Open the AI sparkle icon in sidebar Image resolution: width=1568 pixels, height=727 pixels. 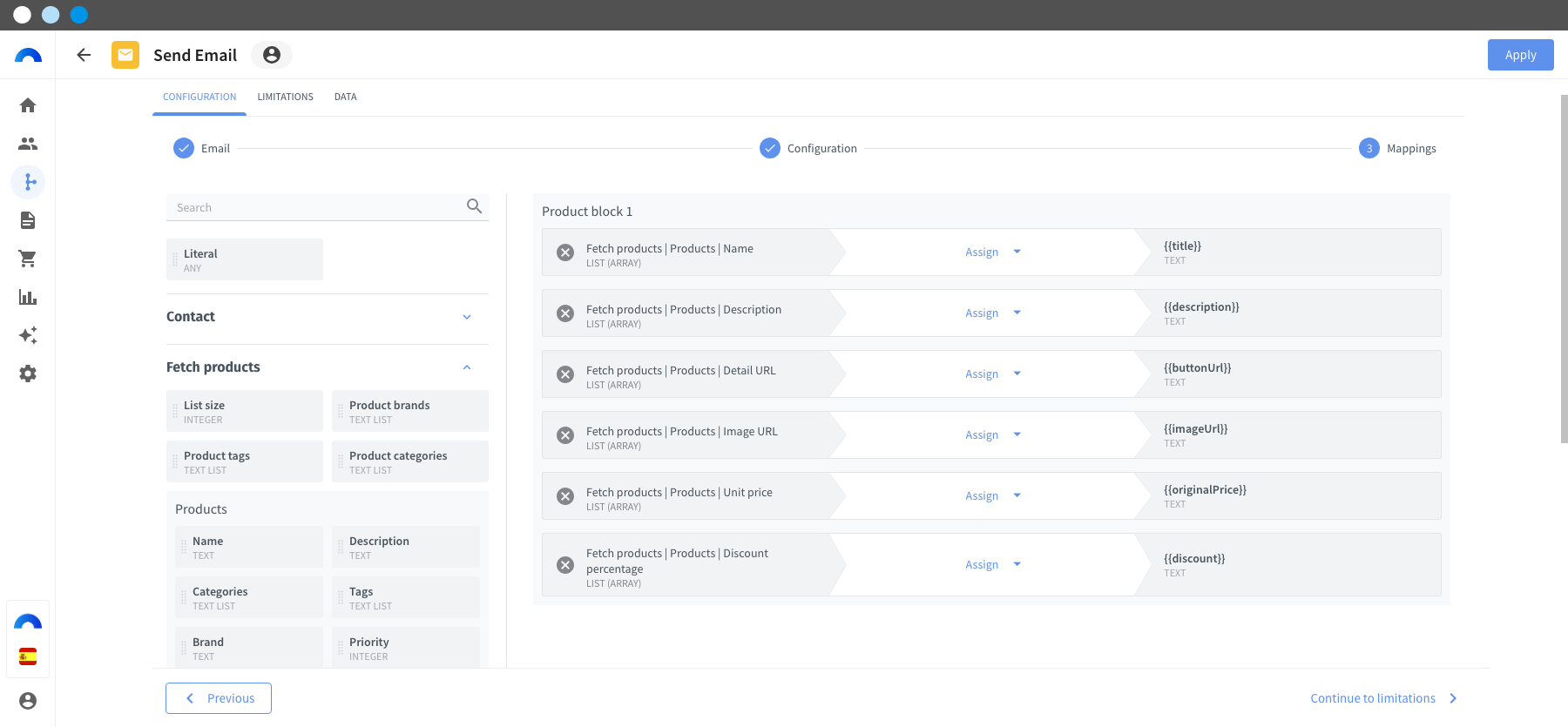[28, 335]
